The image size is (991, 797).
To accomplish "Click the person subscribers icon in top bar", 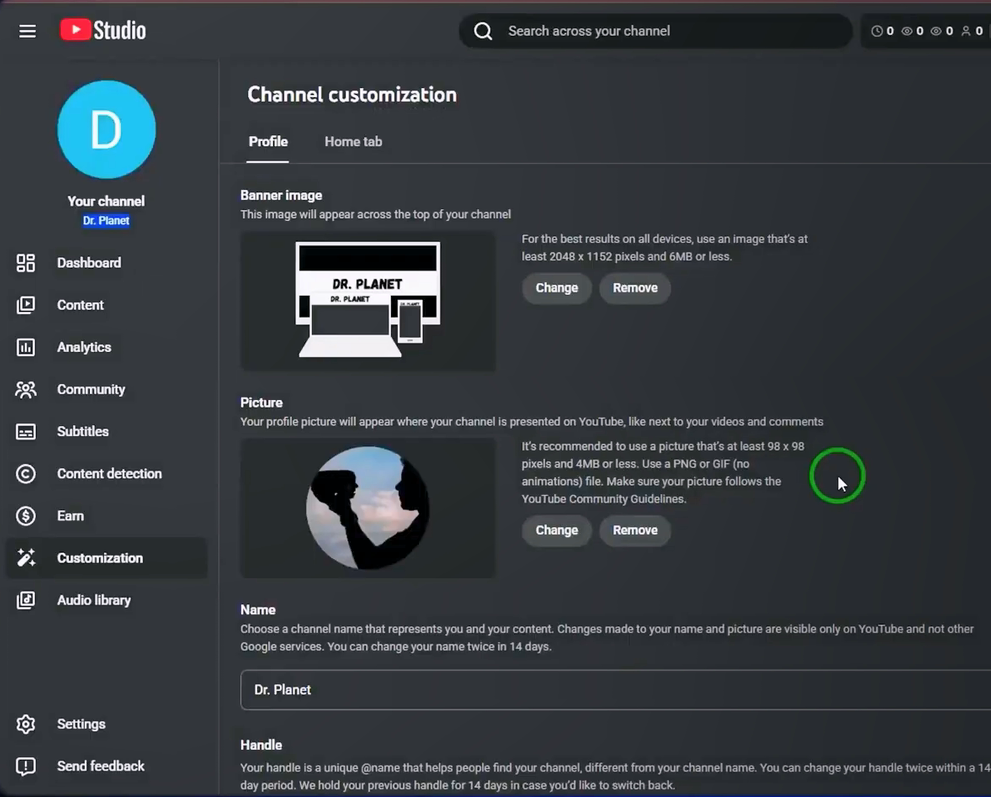I will click(966, 31).
